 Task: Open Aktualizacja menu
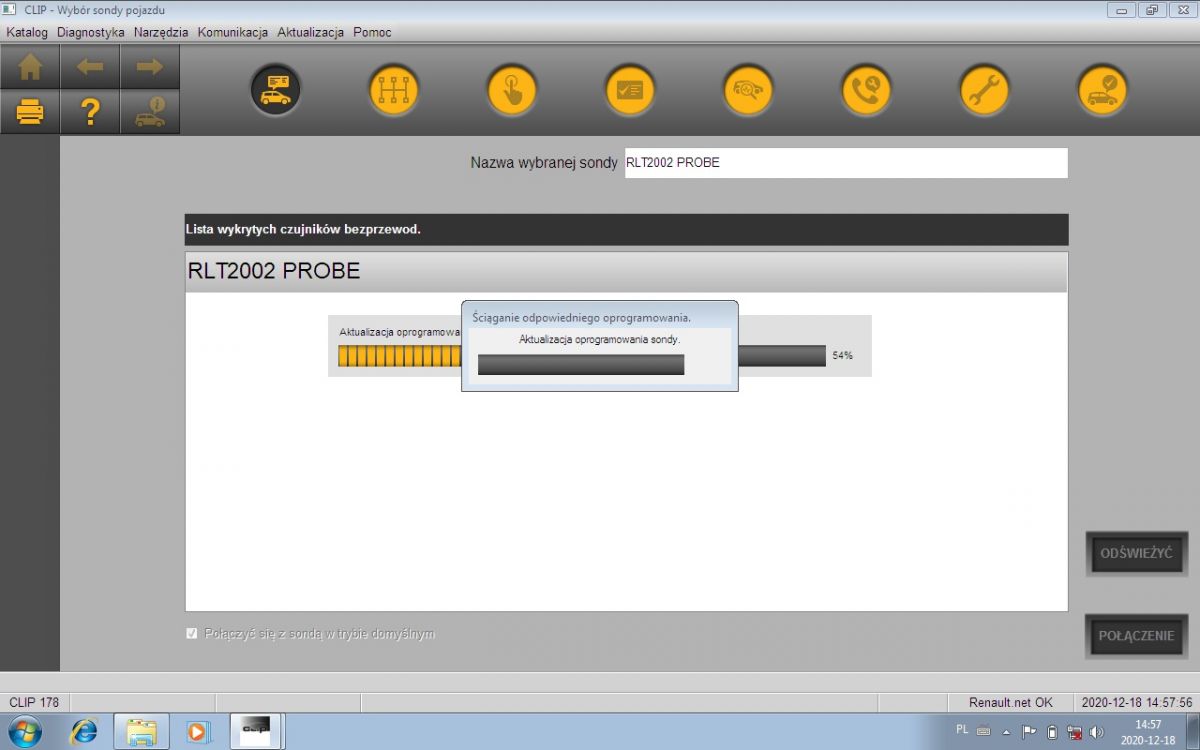pyautogui.click(x=310, y=32)
